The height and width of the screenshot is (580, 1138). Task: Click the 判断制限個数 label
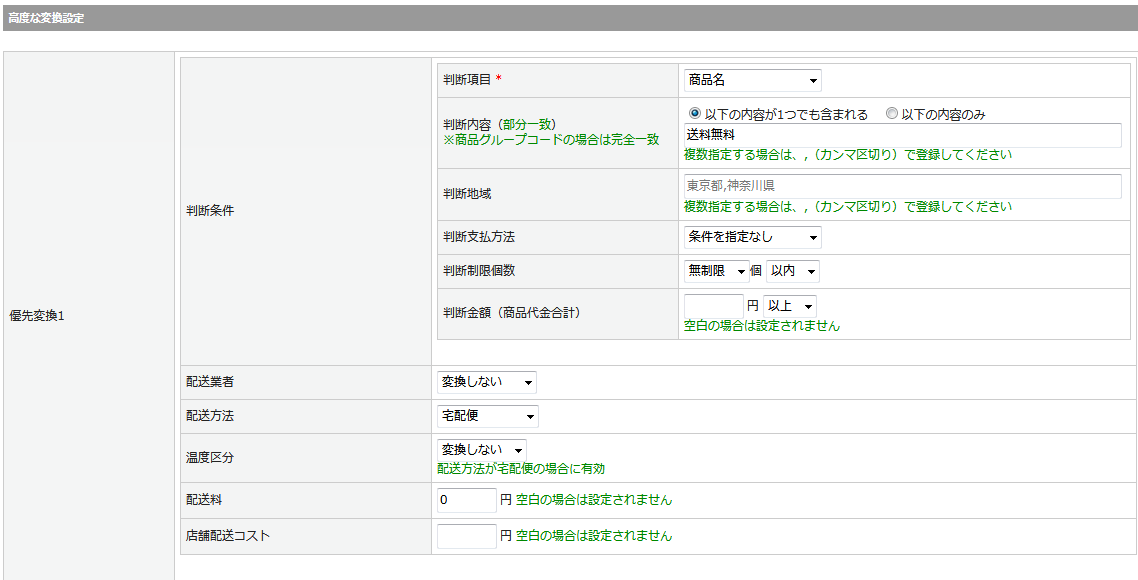pyautogui.click(x=479, y=271)
